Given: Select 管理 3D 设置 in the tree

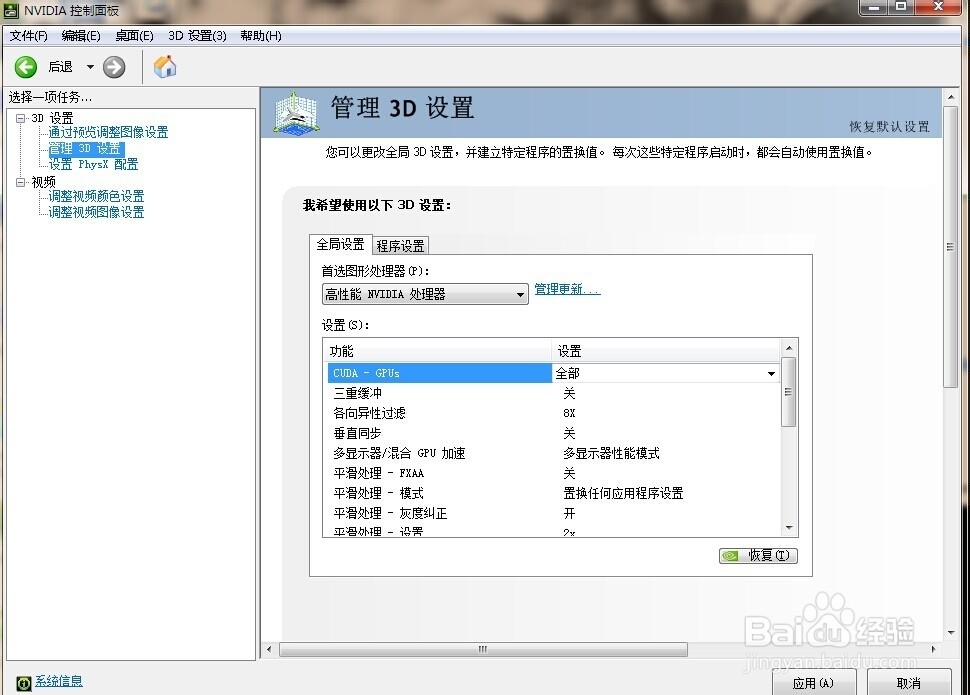Looking at the screenshot, I should click(x=86, y=149).
